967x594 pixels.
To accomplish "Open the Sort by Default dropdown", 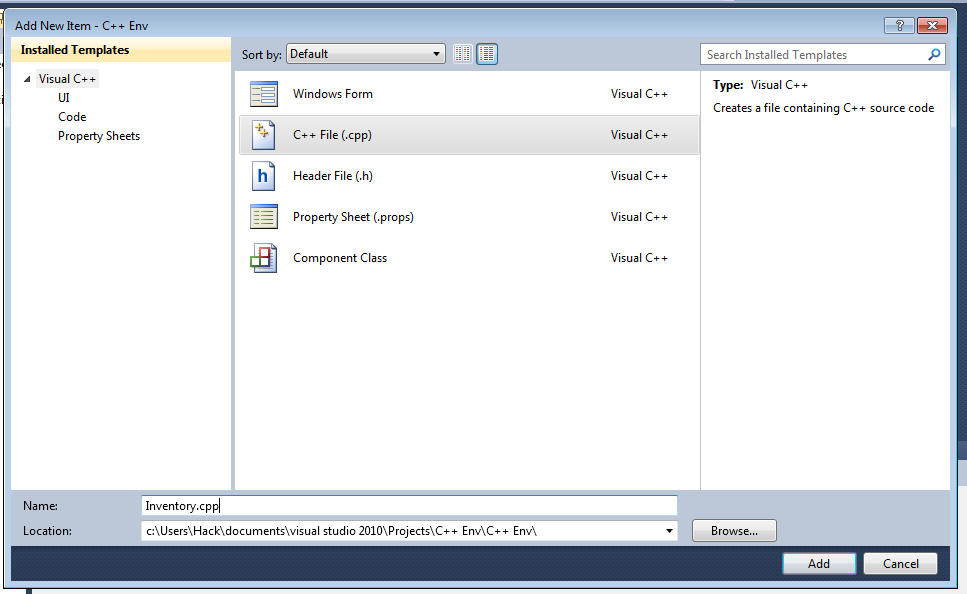I will pos(366,54).
